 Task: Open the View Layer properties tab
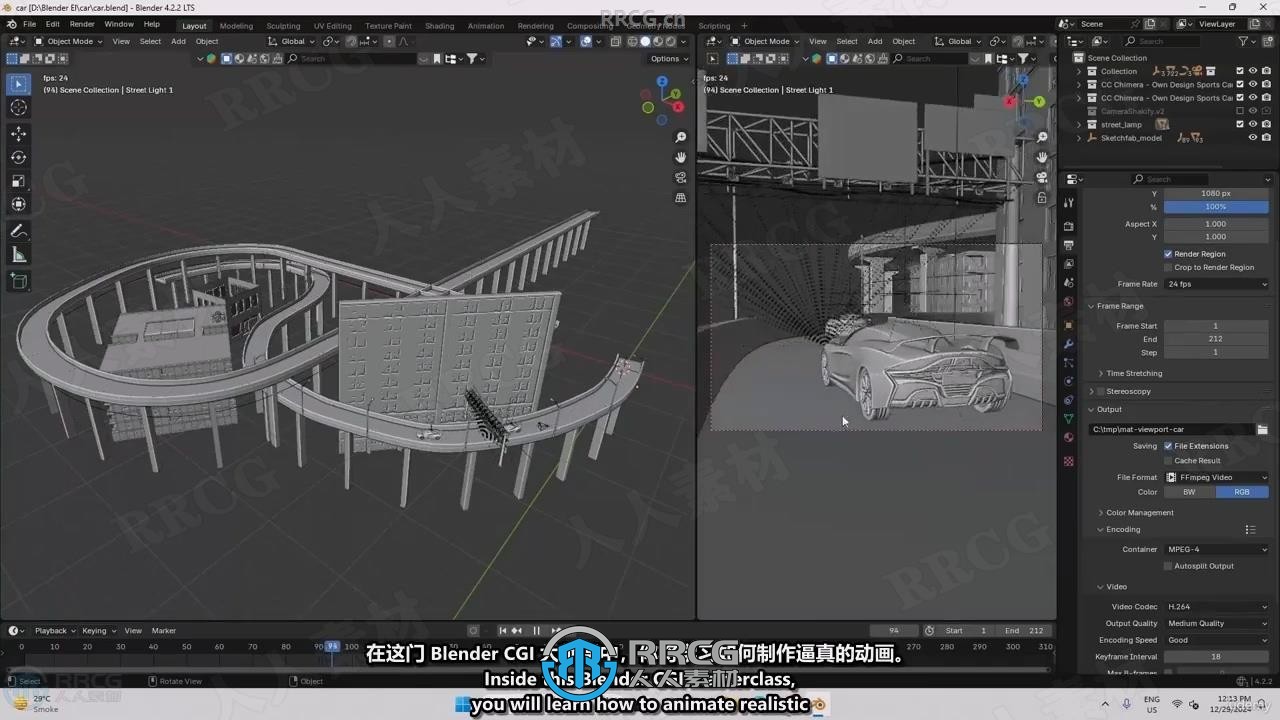(1069, 264)
